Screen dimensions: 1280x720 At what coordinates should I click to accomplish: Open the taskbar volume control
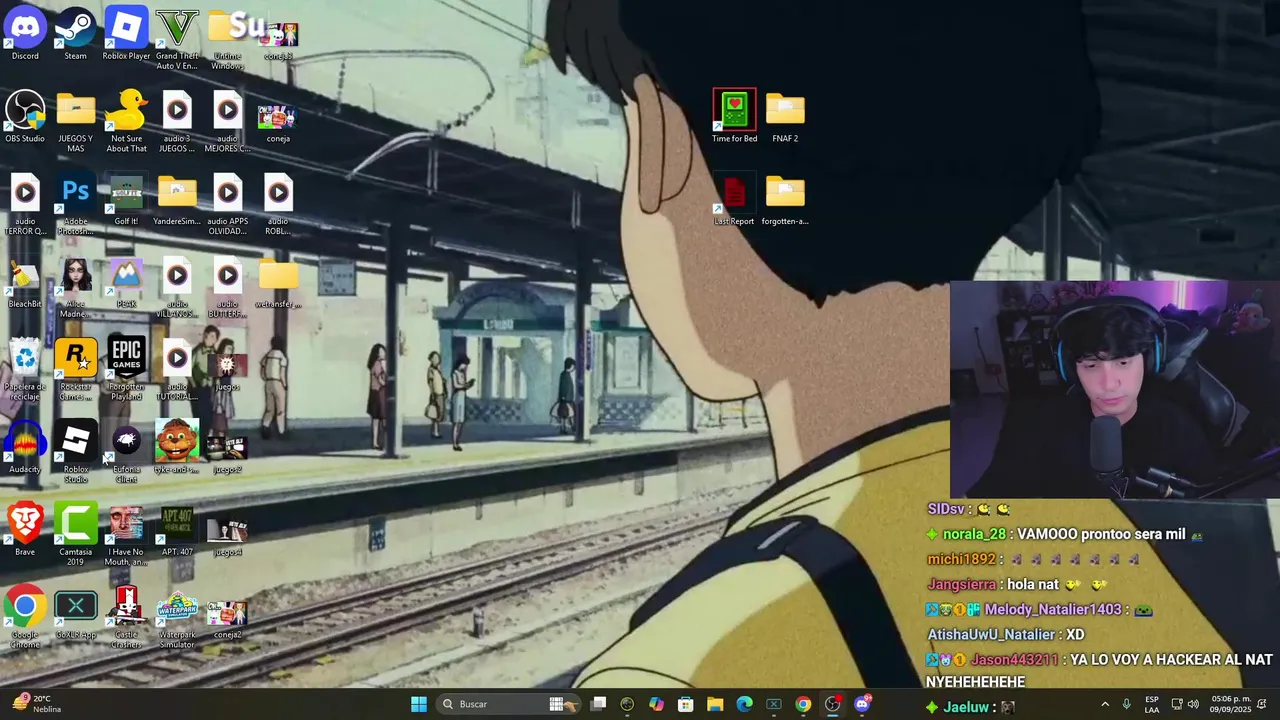tap(1192, 704)
